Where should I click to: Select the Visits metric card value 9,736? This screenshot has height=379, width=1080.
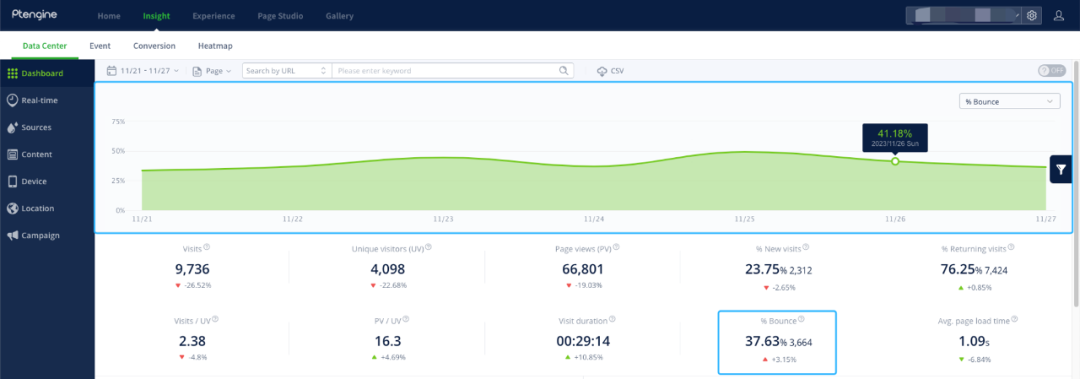193,269
